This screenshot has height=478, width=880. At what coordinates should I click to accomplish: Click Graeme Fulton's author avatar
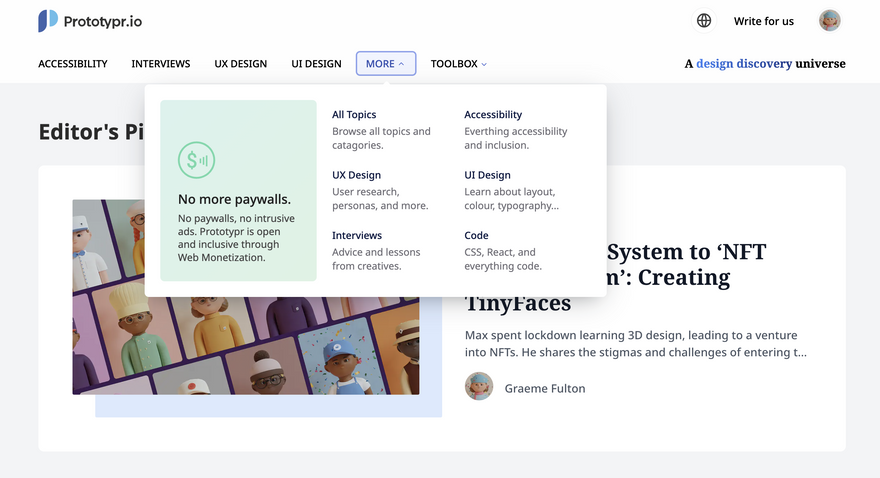coord(479,387)
